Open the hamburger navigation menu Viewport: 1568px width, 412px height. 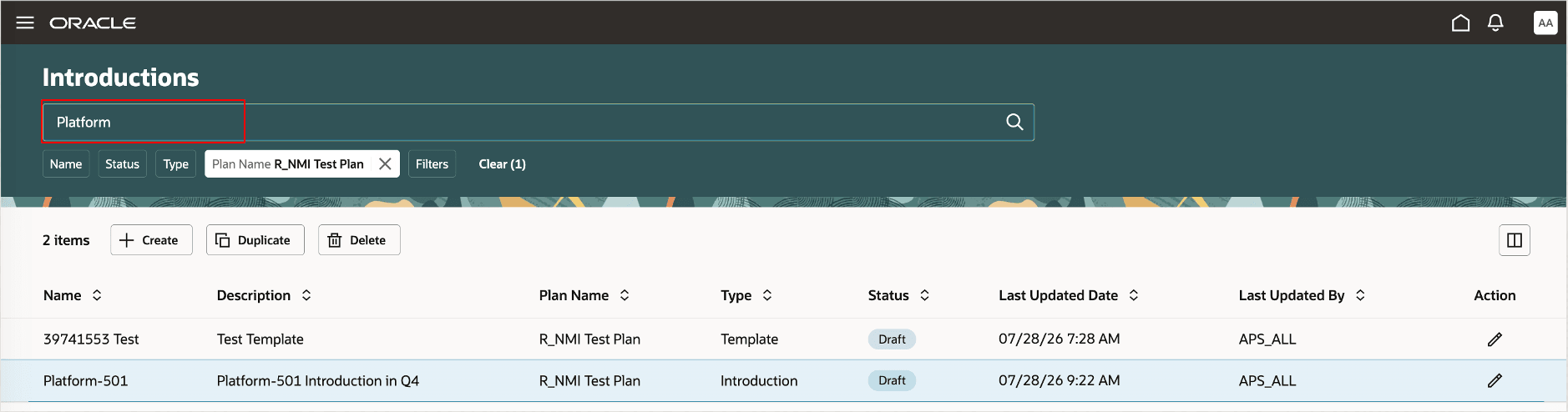25,23
